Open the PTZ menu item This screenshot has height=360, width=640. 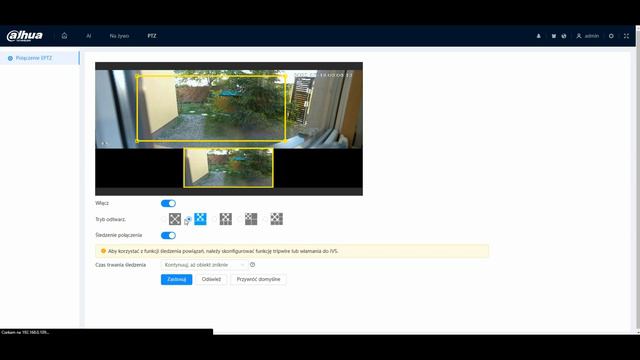point(152,36)
